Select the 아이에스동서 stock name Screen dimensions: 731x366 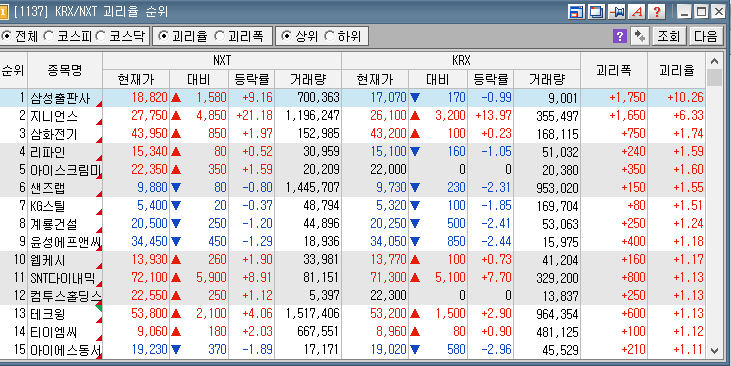pos(65,349)
